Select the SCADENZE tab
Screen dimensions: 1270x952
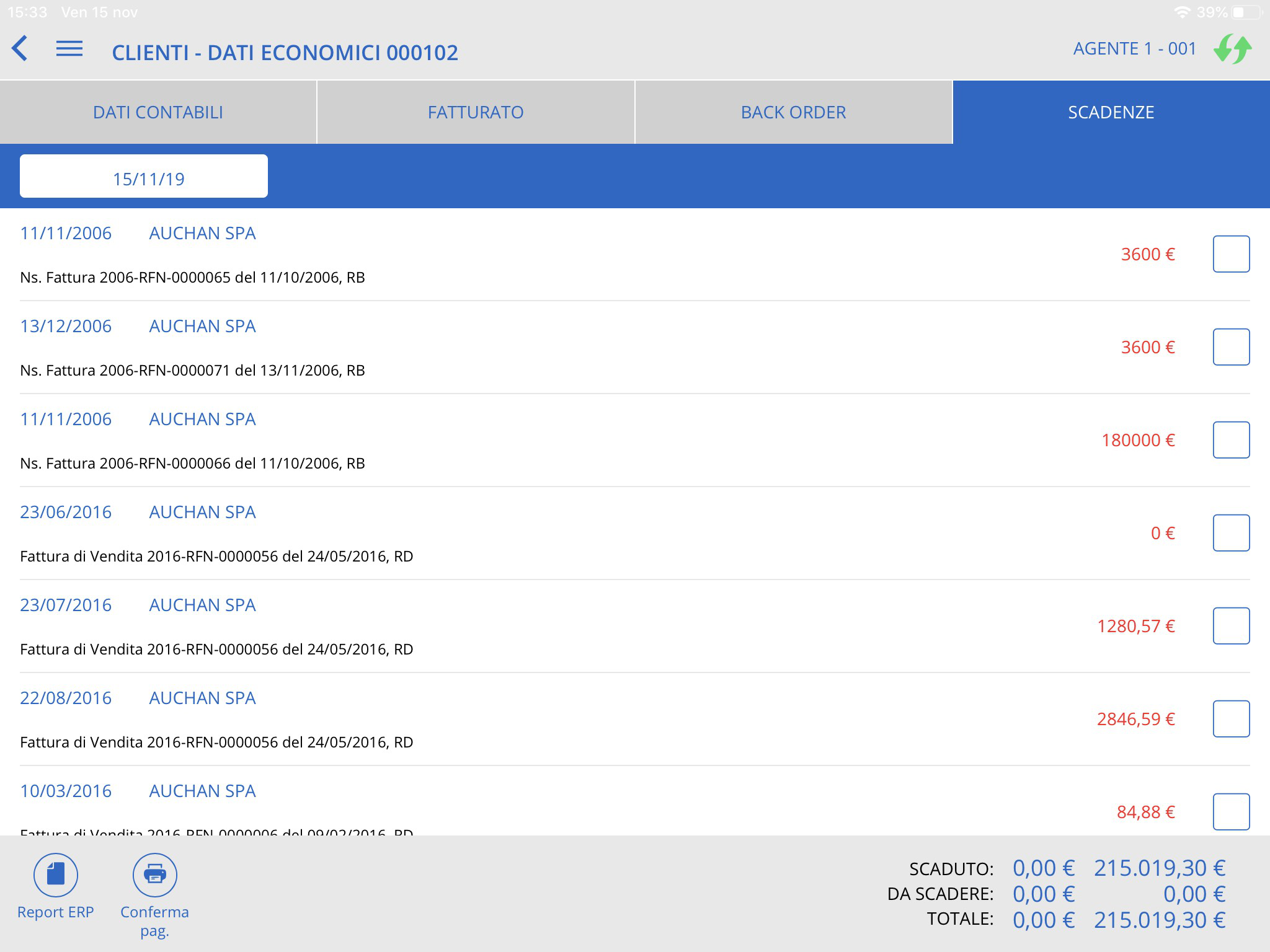click(x=1111, y=112)
